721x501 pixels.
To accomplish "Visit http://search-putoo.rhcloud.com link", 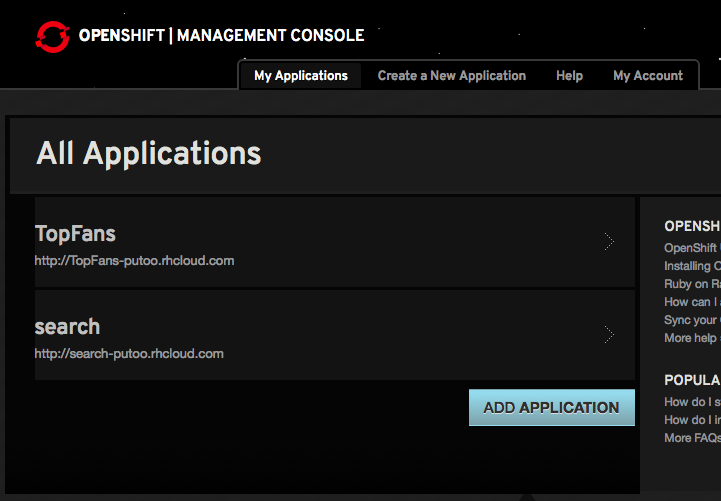I will pos(129,354).
